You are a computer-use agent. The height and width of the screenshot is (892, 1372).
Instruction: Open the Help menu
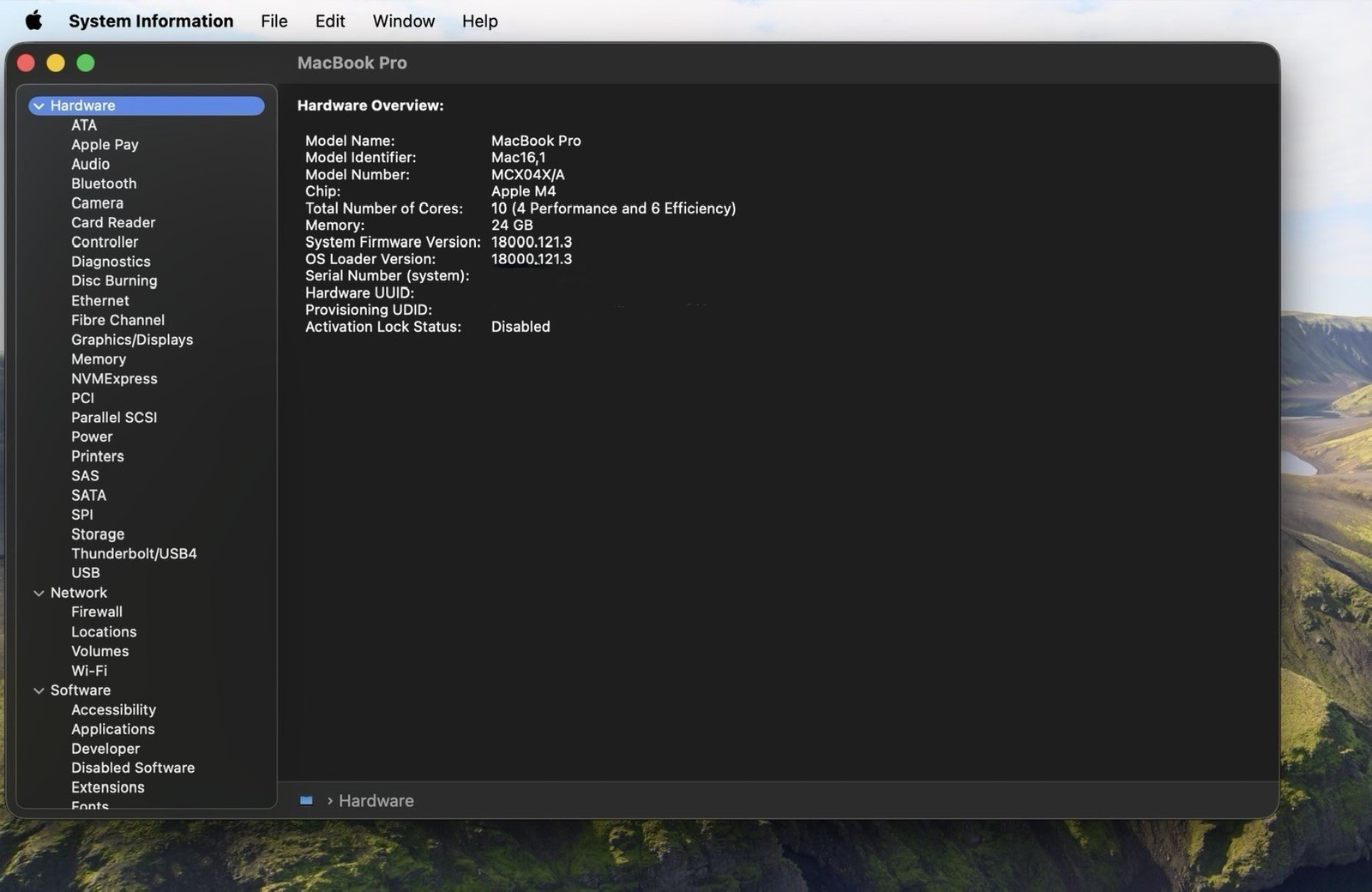coord(480,21)
